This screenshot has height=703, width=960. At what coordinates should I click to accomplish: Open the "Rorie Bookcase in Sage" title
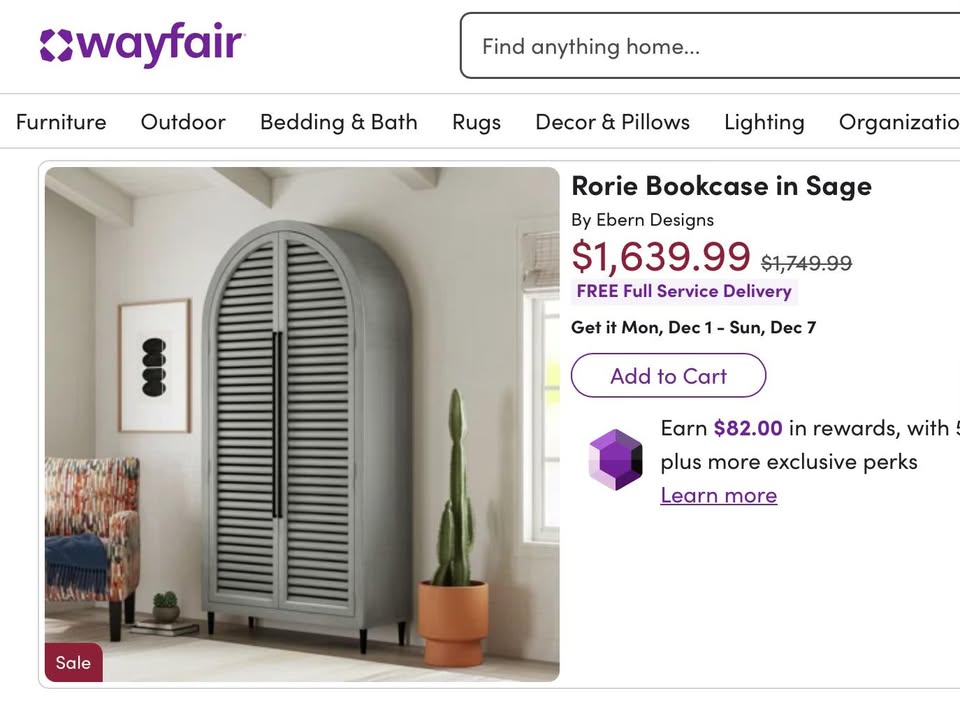pos(721,186)
